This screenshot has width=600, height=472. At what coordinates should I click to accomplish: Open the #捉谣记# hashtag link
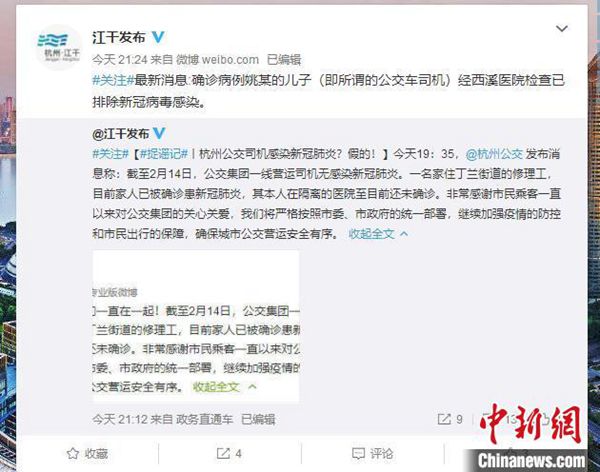[x=164, y=154]
